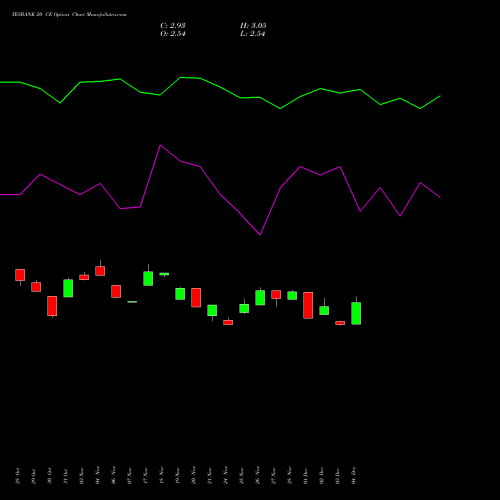Select the red candlestick for 04 Nov
This screenshot has height=500, width=500.
click(100, 271)
